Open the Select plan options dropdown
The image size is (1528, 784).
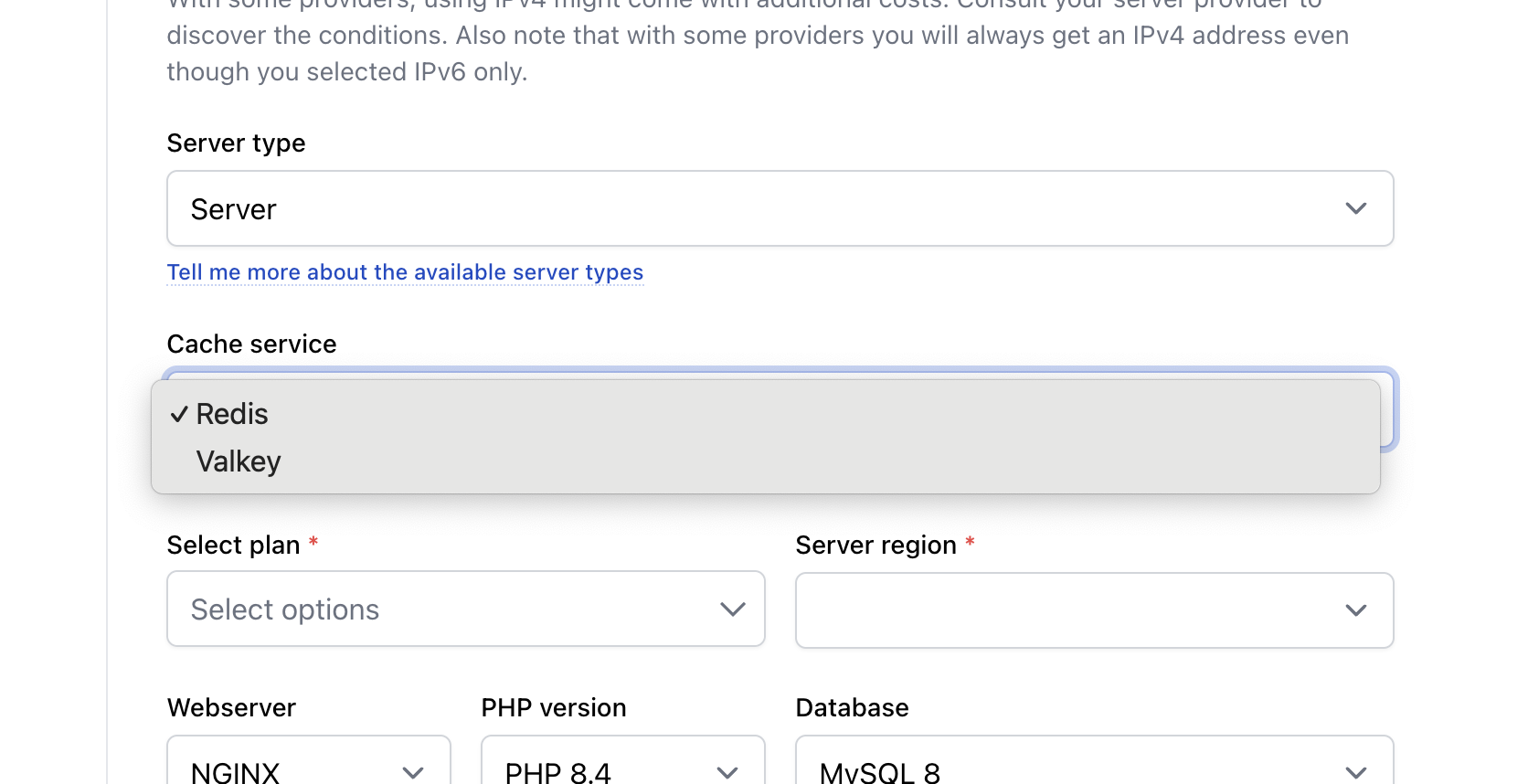click(466, 609)
